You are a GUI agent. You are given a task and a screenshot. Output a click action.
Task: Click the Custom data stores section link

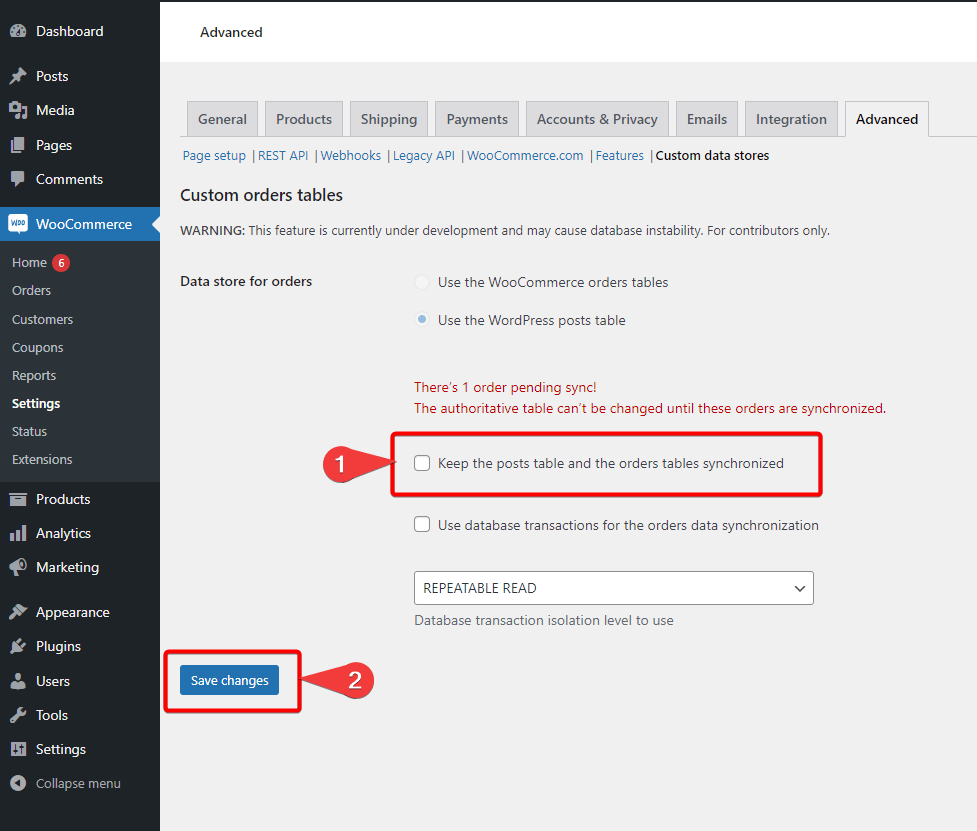click(712, 156)
